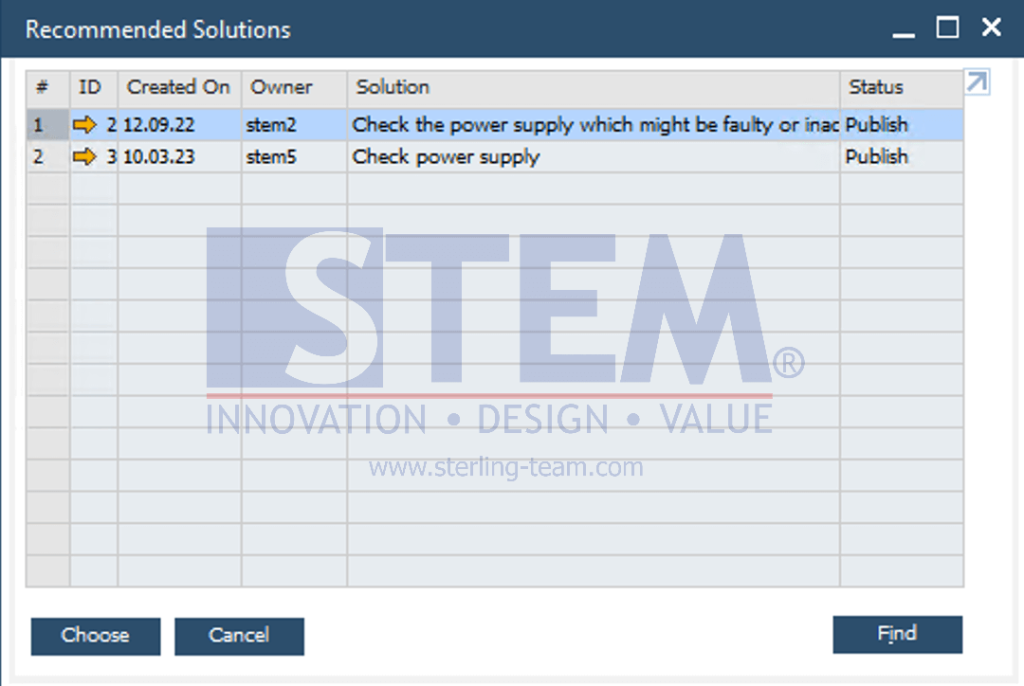Select the "Check power supply" solution cell
This screenshot has height=686, width=1024.
446,156
